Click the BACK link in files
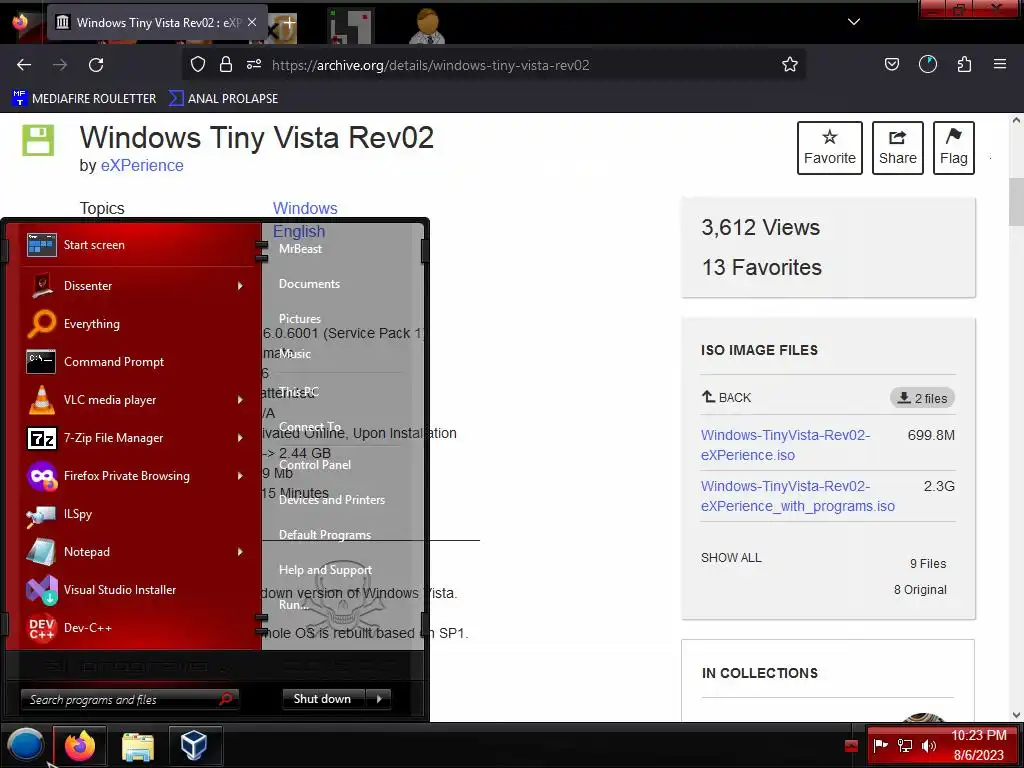 [726, 397]
